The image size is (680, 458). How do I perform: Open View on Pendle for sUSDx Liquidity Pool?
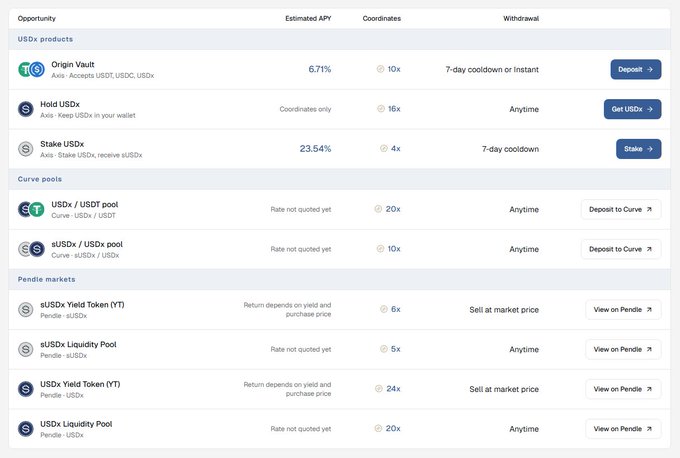(623, 349)
